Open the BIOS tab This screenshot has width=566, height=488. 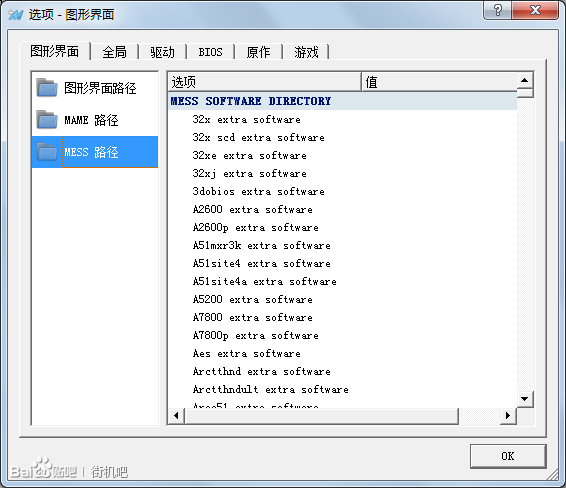point(210,52)
